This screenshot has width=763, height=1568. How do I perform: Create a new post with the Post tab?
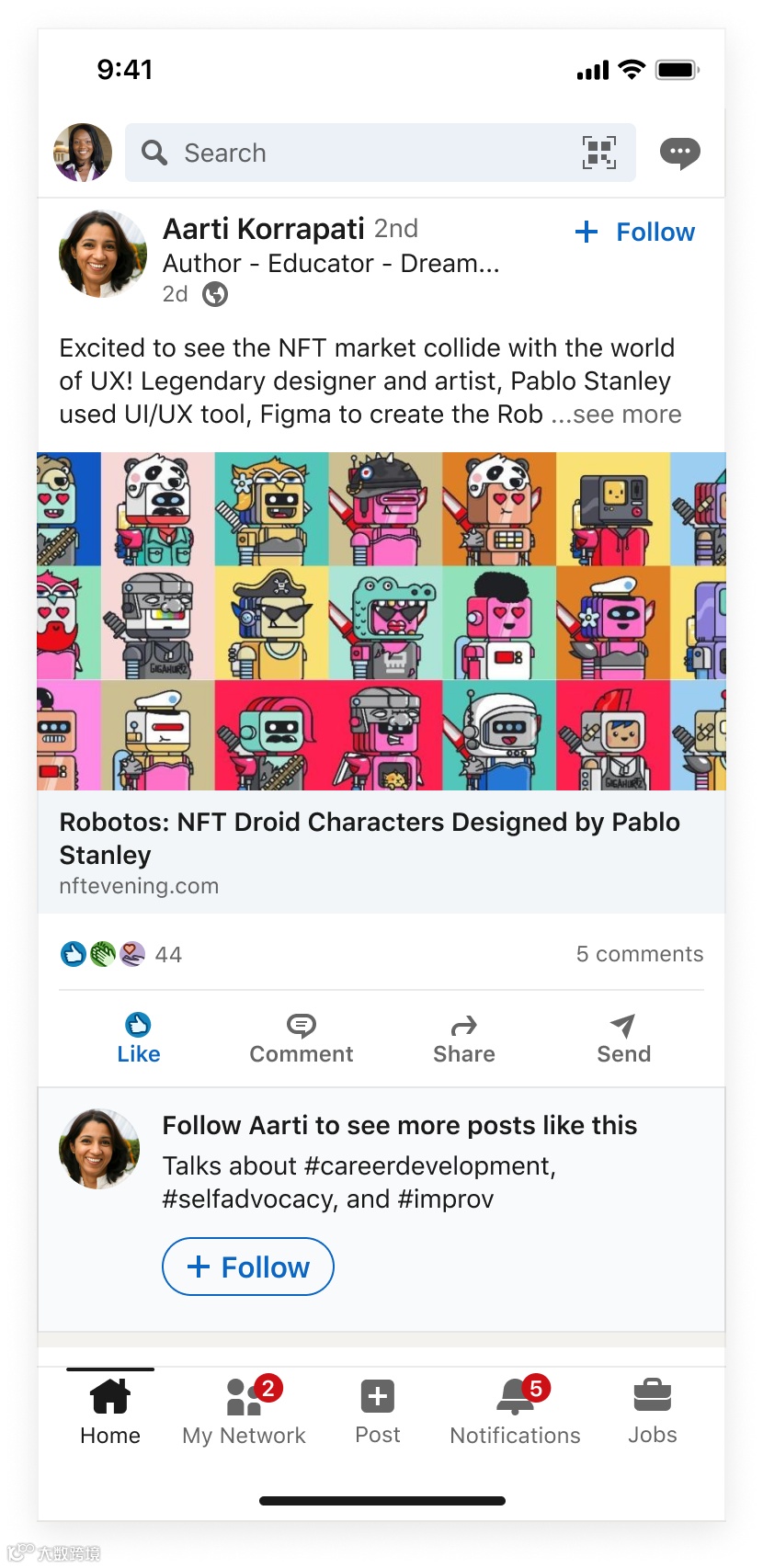pos(377,1411)
